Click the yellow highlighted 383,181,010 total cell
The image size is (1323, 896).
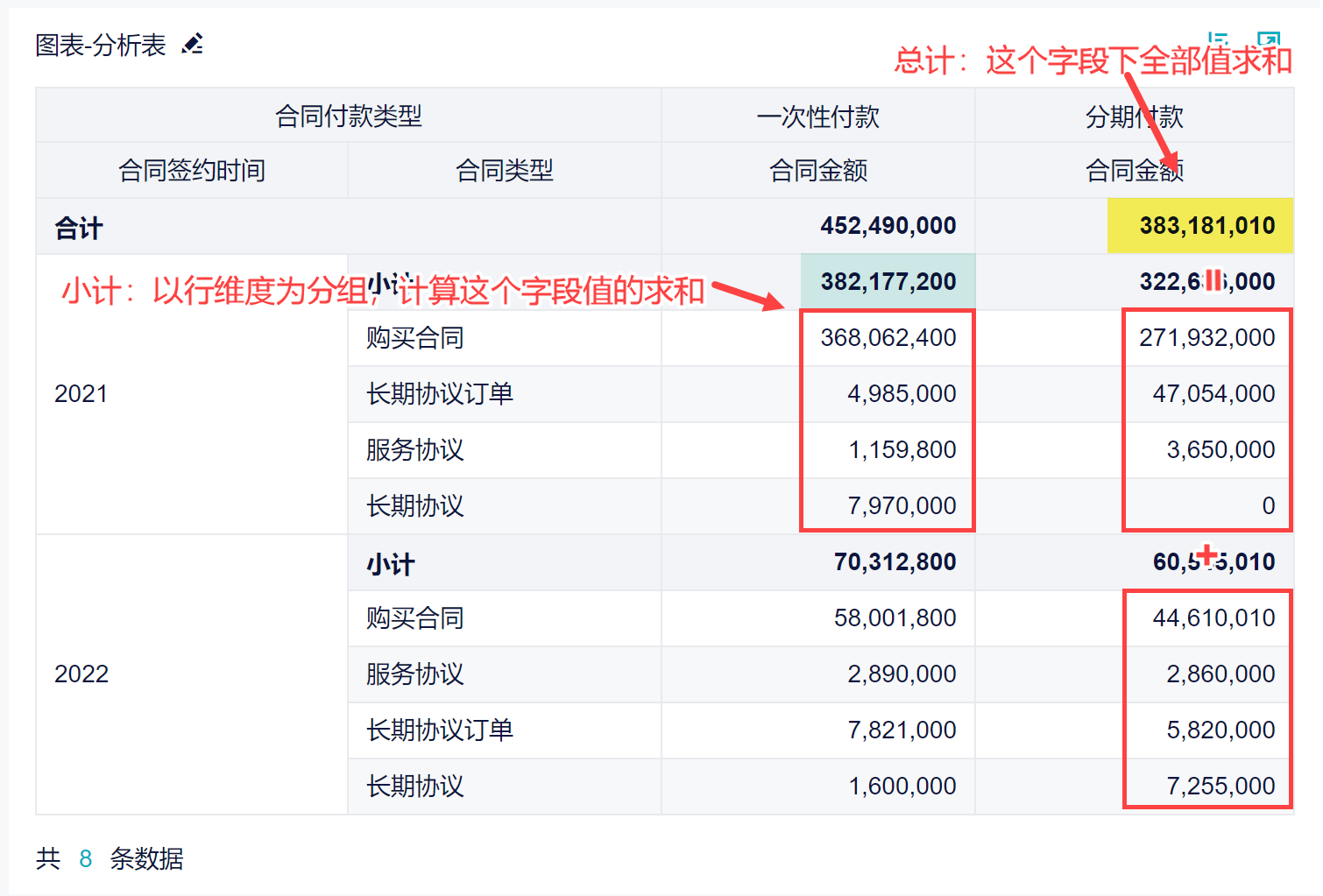1200,226
